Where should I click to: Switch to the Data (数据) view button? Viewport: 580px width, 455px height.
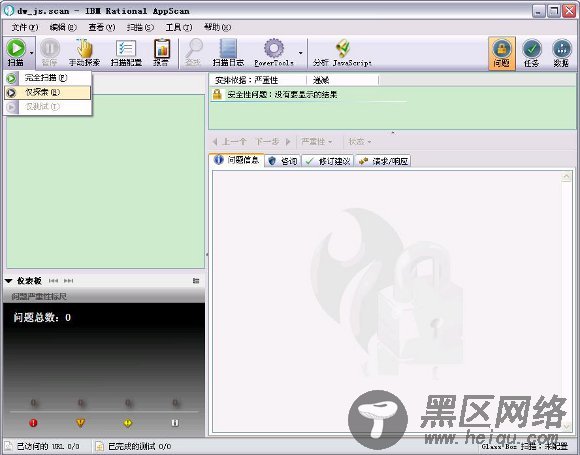(562, 53)
